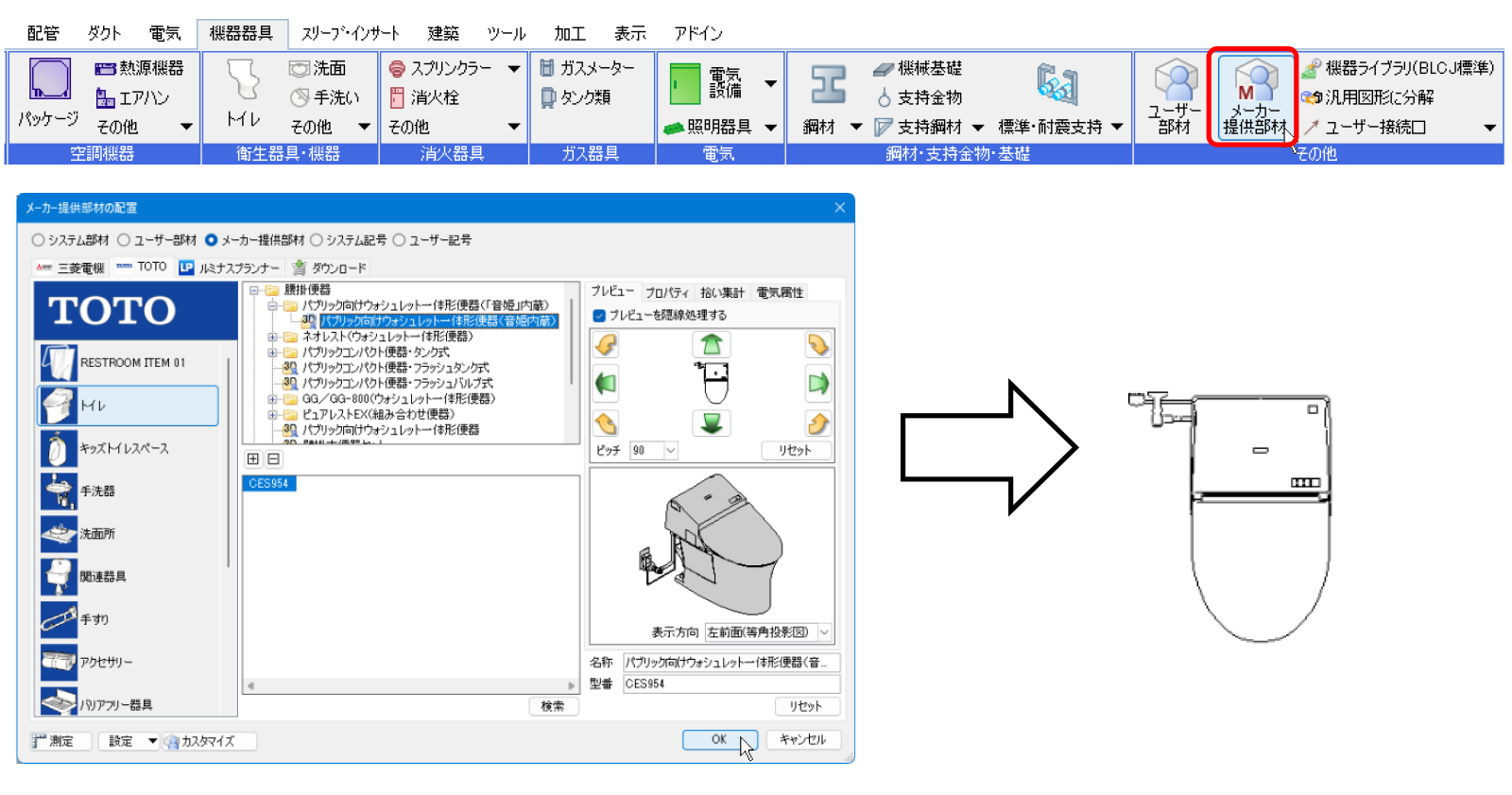Select the ユーザー記号 radio button
The width and height of the screenshot is (1512, 795).
click(432, 240)
